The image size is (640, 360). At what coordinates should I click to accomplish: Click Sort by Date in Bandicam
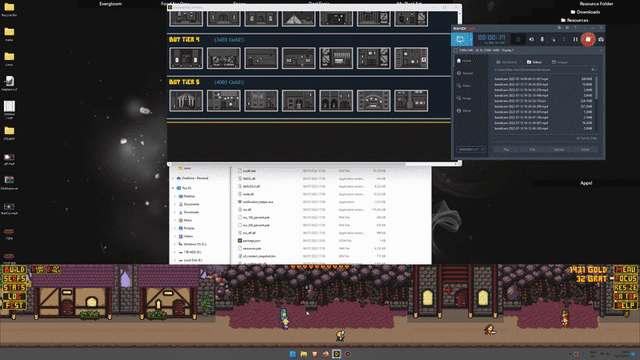(x=587, y=138)
